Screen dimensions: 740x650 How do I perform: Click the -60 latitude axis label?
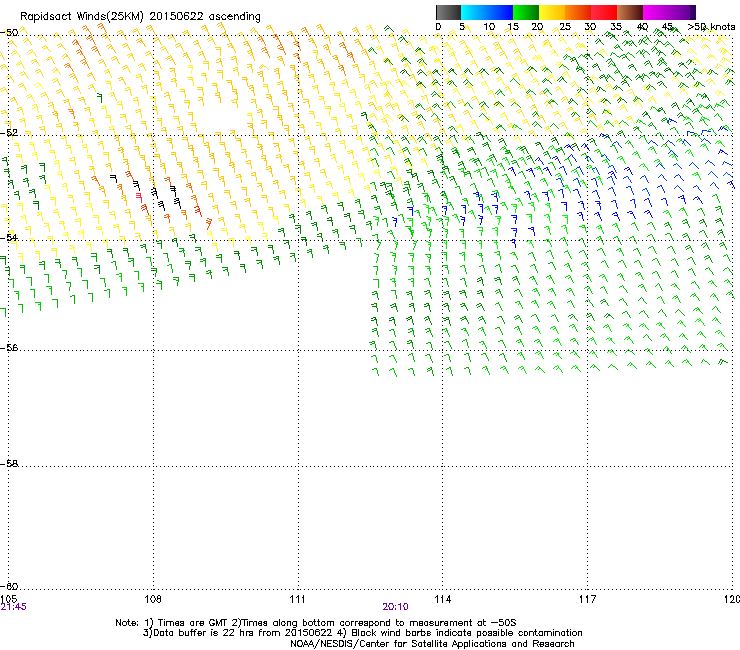[9, 586]
